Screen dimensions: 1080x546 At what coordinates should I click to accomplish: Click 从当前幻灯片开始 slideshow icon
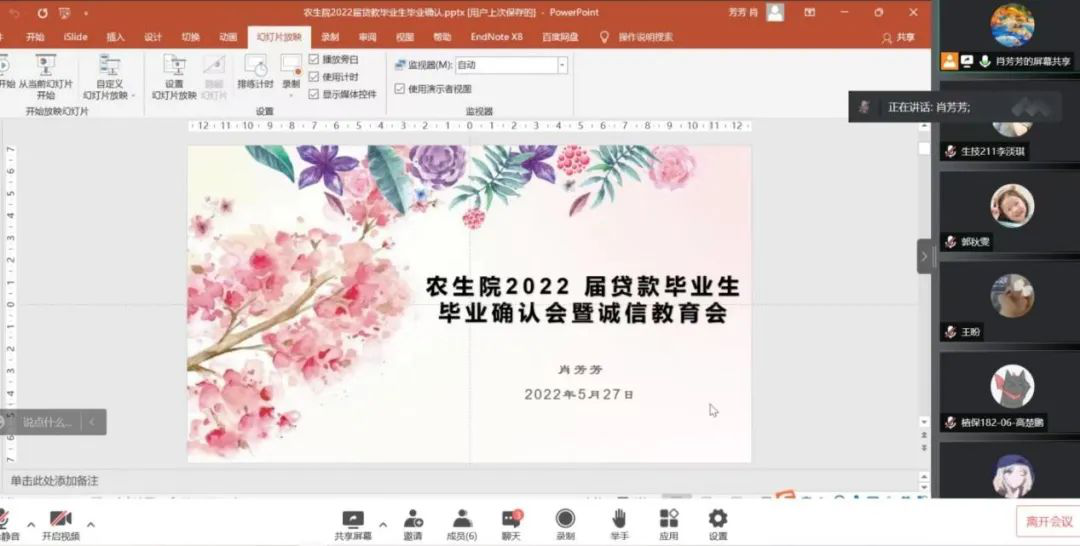coord(46,66)
